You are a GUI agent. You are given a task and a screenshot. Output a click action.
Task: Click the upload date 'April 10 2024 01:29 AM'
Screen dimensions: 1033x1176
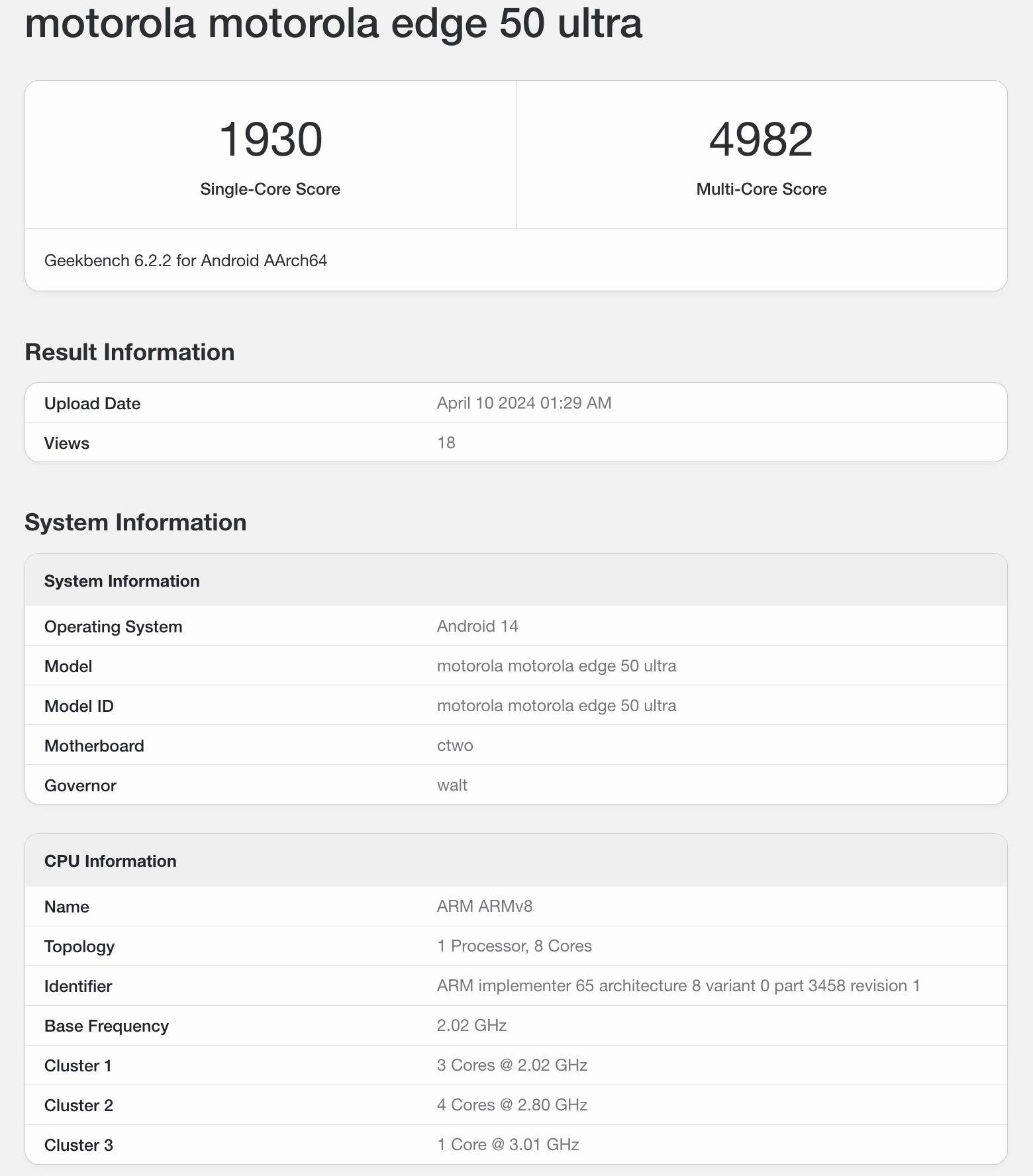click(524, 403)
